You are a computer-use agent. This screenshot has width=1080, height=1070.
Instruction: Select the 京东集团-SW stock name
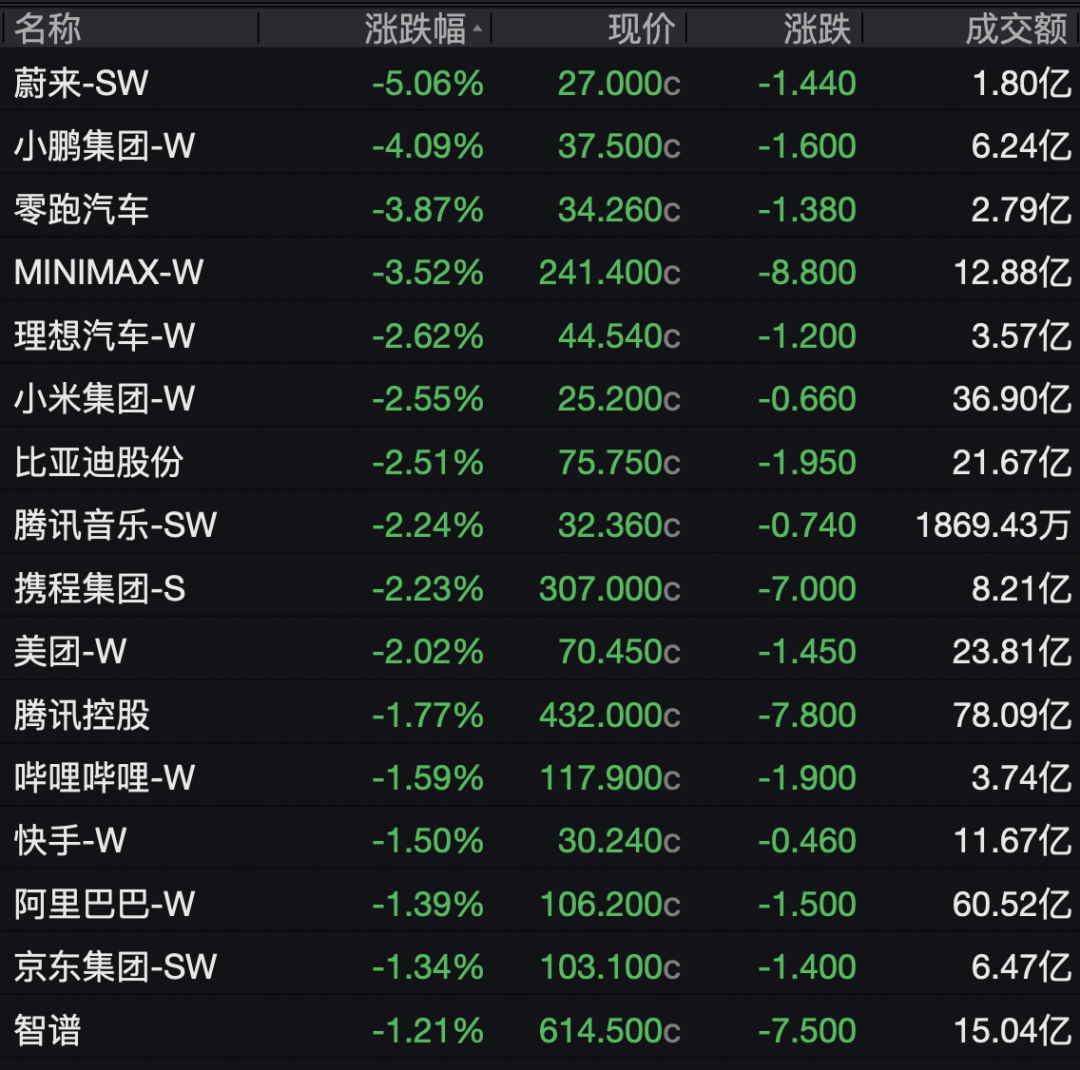(116, 967)
